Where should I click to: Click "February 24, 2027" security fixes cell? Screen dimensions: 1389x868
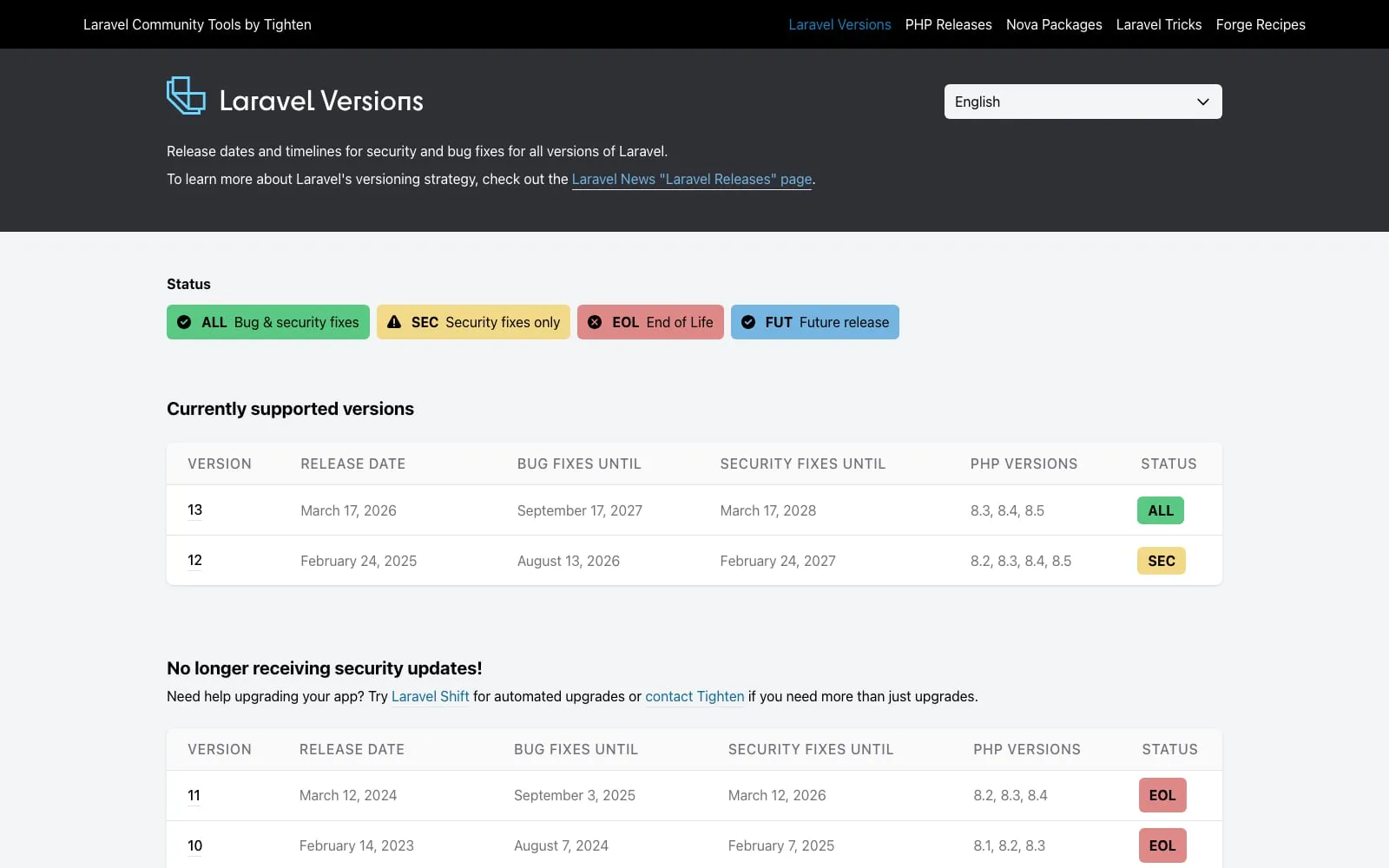pos(778,561)
